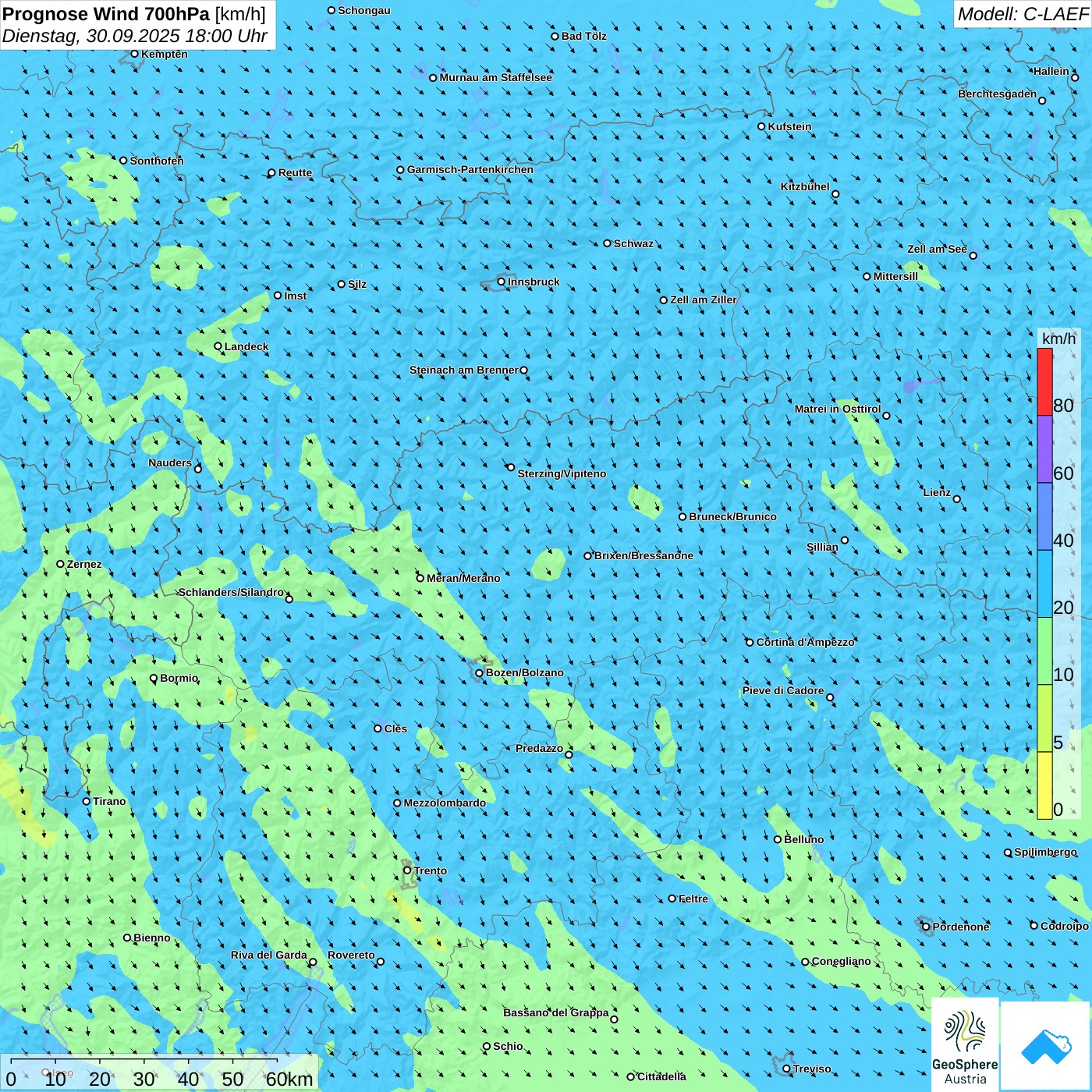Click the 'Steinach am Brenner' label
Screen dimensions: 1092x1092
464,370
